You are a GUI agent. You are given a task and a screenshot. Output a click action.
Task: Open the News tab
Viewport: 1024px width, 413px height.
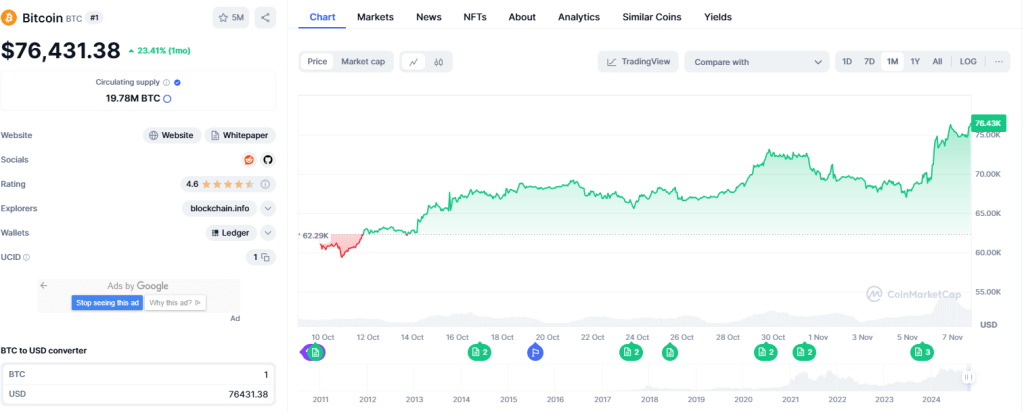tap(428, 17)
